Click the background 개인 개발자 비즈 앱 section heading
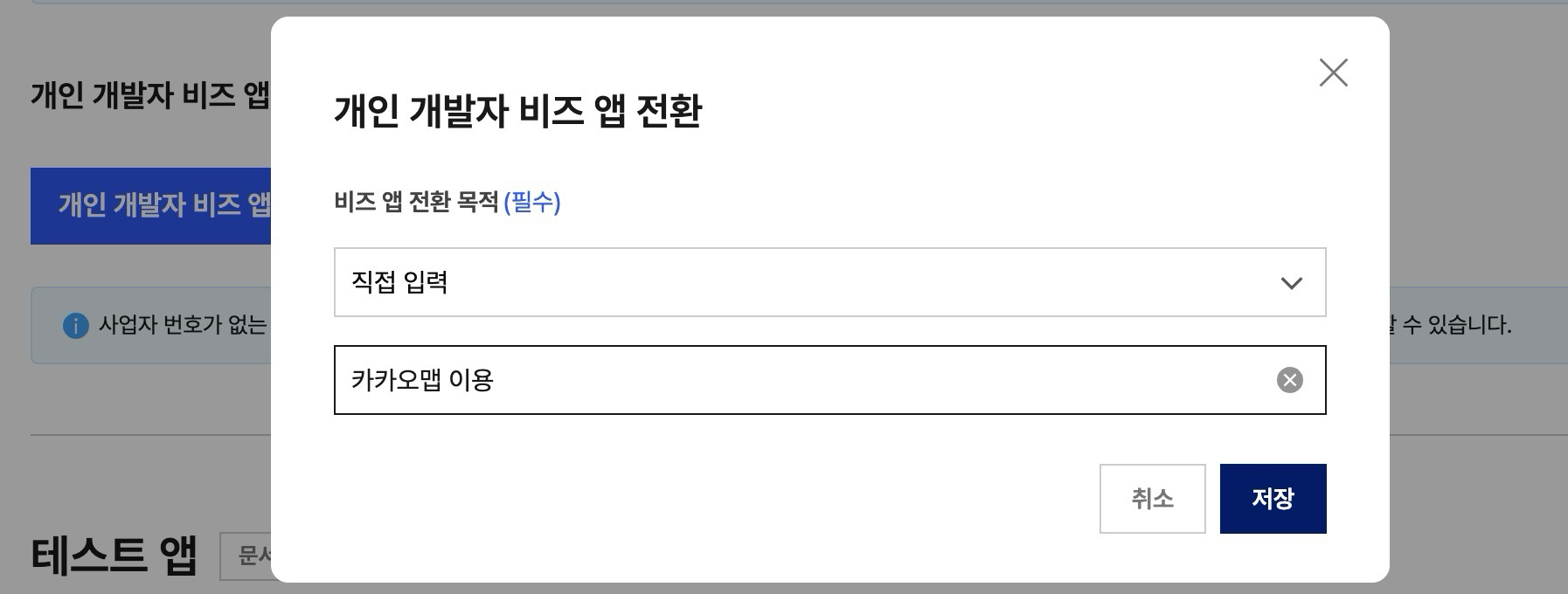 pyautogui.click(x=150, y=95)
